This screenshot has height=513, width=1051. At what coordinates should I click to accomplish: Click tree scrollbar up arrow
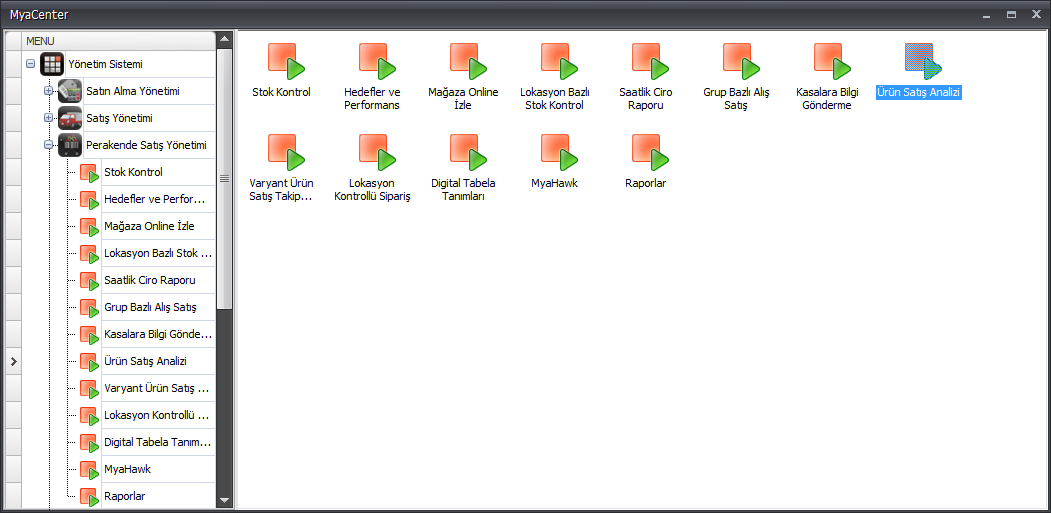(225, 40)
